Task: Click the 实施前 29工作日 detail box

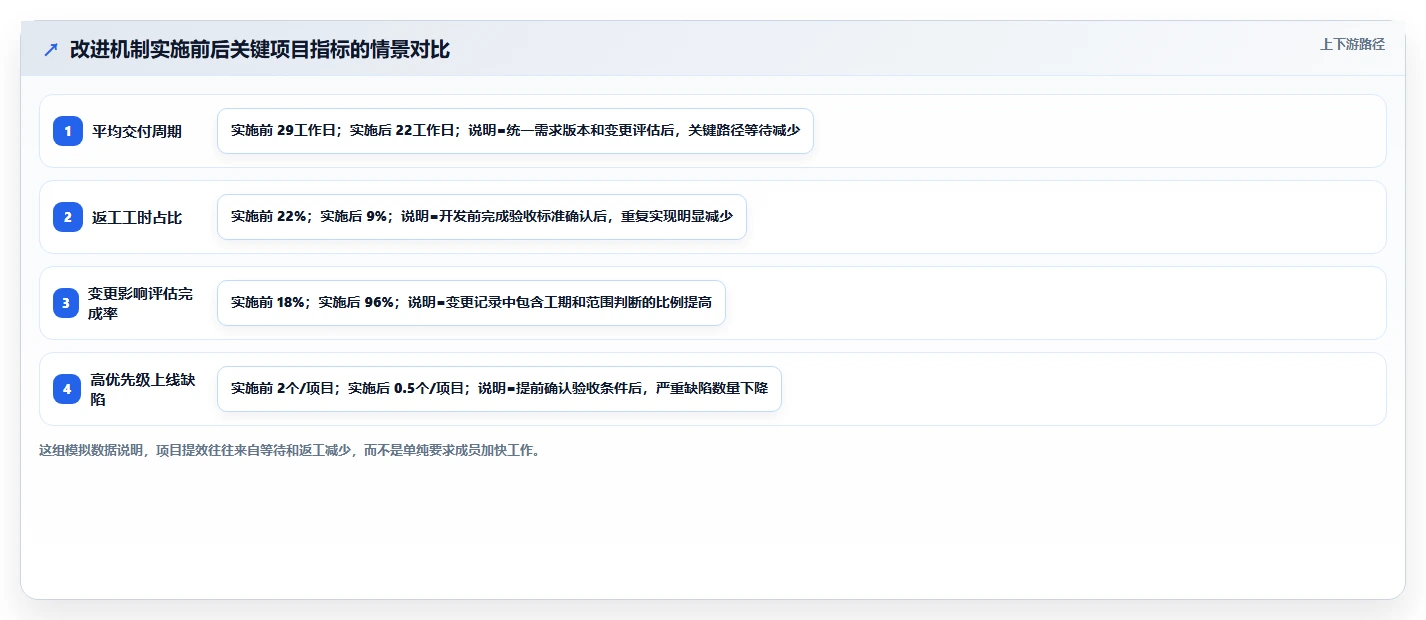Action: point(515,131)
